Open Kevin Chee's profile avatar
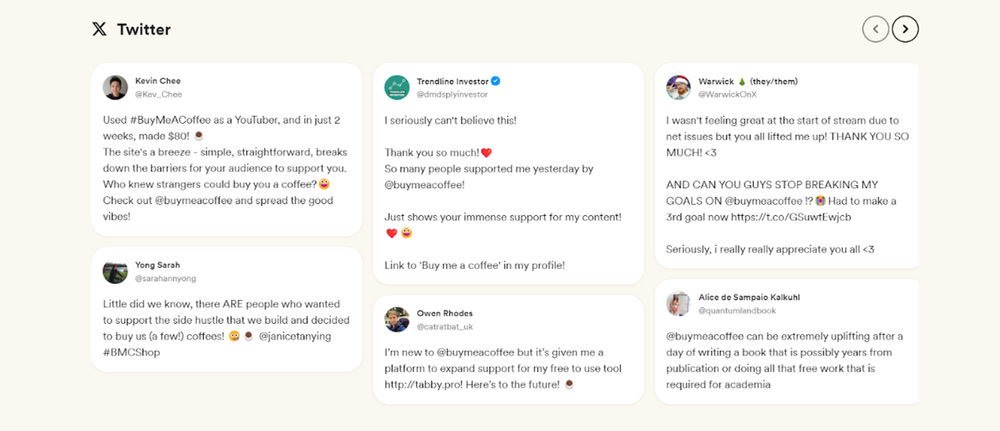Image resolution: width=1000 pixels, height=431 pixels. click(115, 87)
